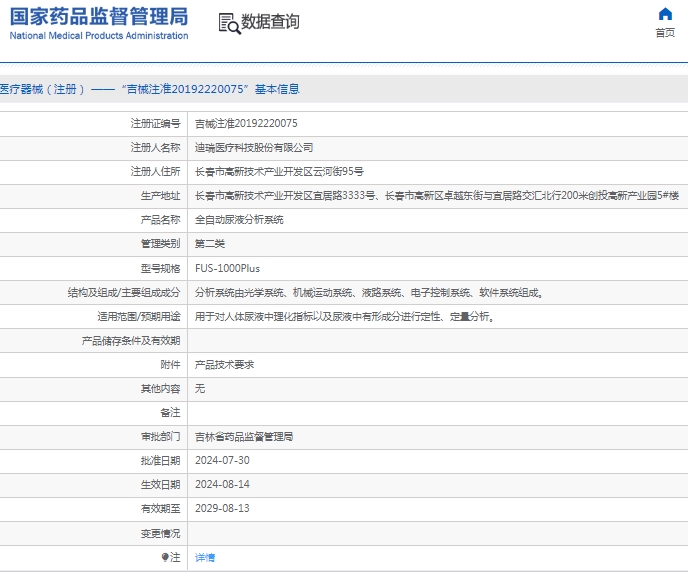Click the 数据查询 heading text
This screenshot has width=688, height=575.
coord(270,22)
